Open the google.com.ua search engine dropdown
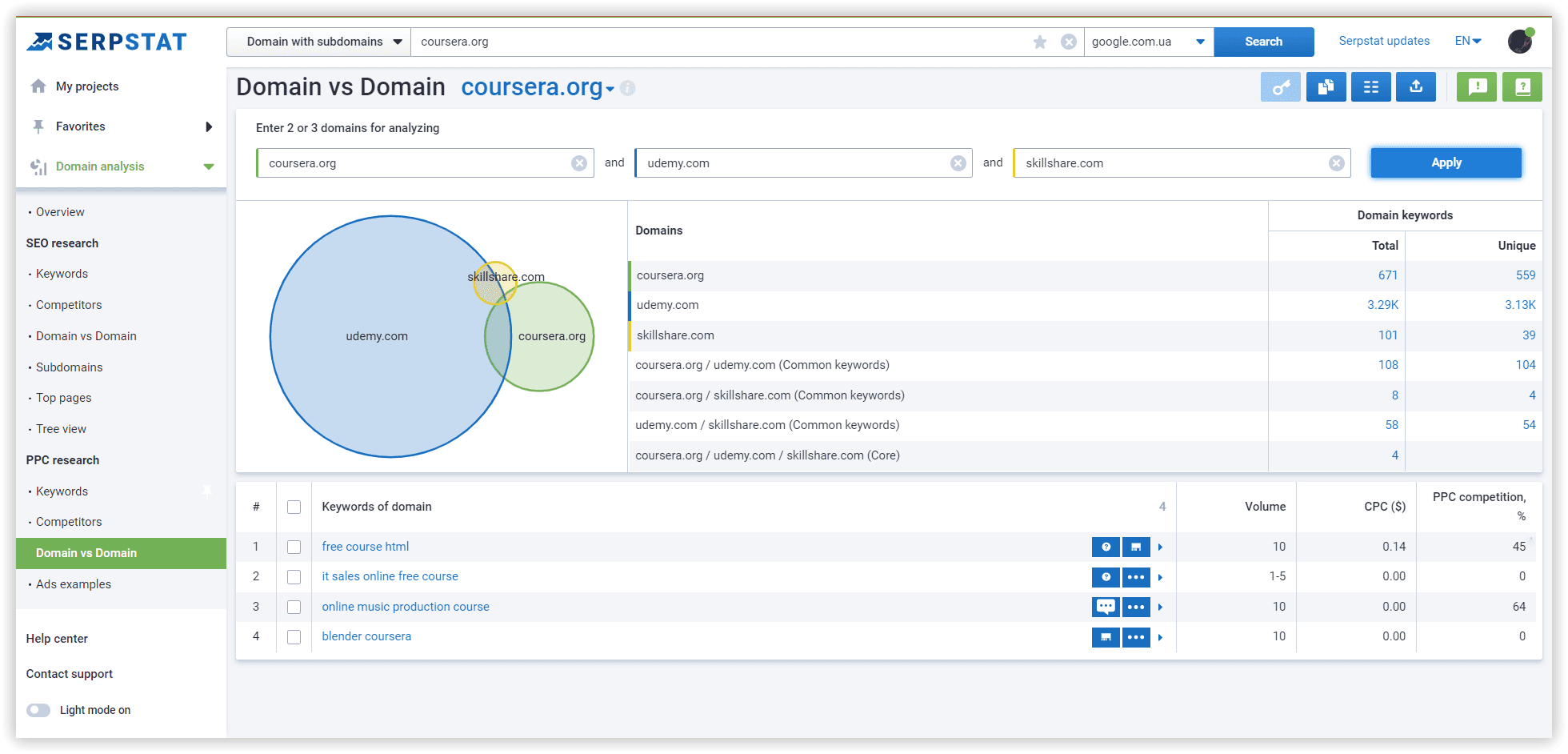This screenshot has width=1568, height=754. click(x=1149, y=42)
